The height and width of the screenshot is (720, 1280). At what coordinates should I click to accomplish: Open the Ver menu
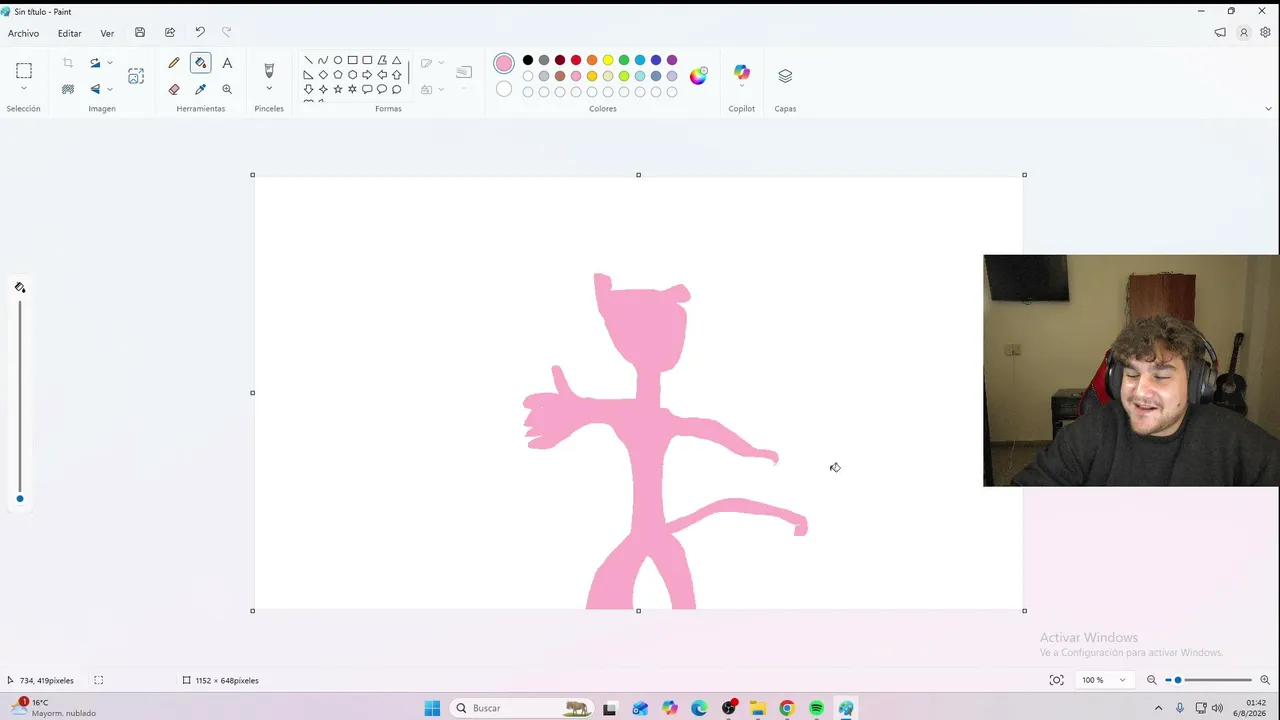107,33
